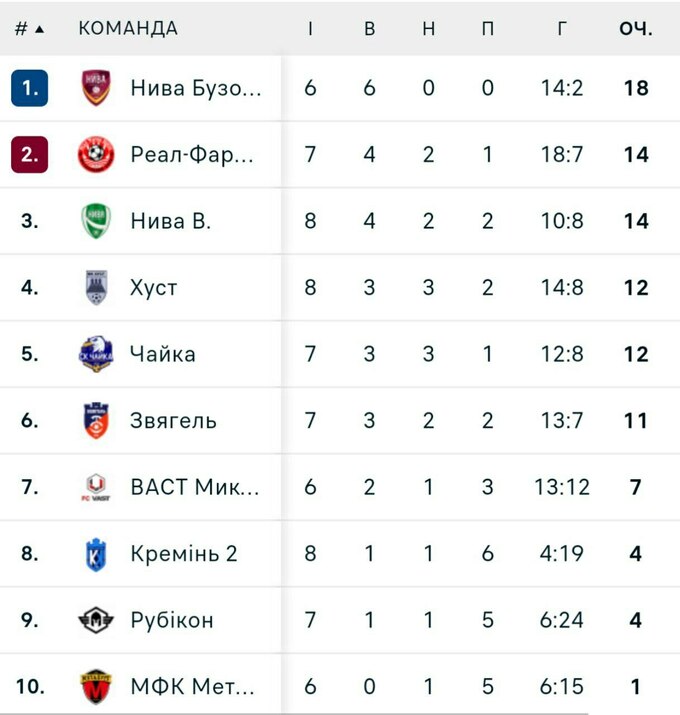
Task: Click the МФК Металург logo
Action: pos(96,687)
